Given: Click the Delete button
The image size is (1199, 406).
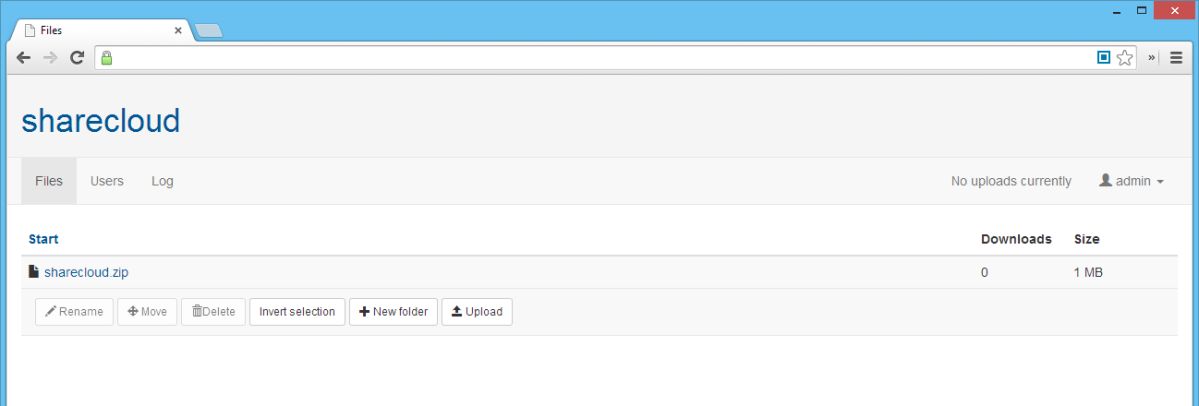Looking at the screenshot, I should point(213,312).
